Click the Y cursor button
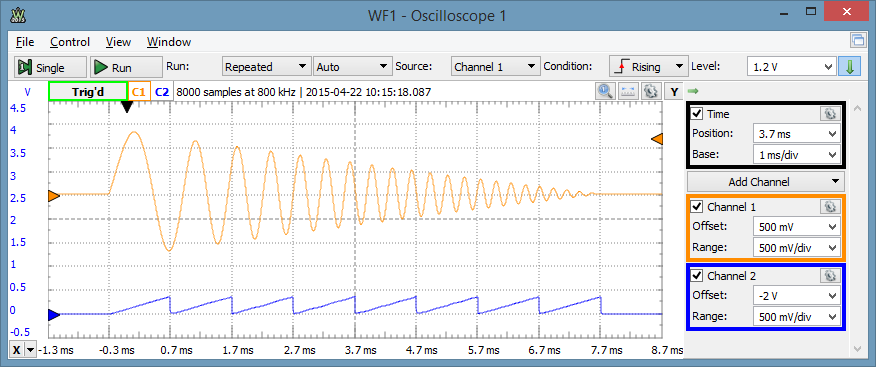This screenshot has height=367, width=876. [x=674, y=91]
